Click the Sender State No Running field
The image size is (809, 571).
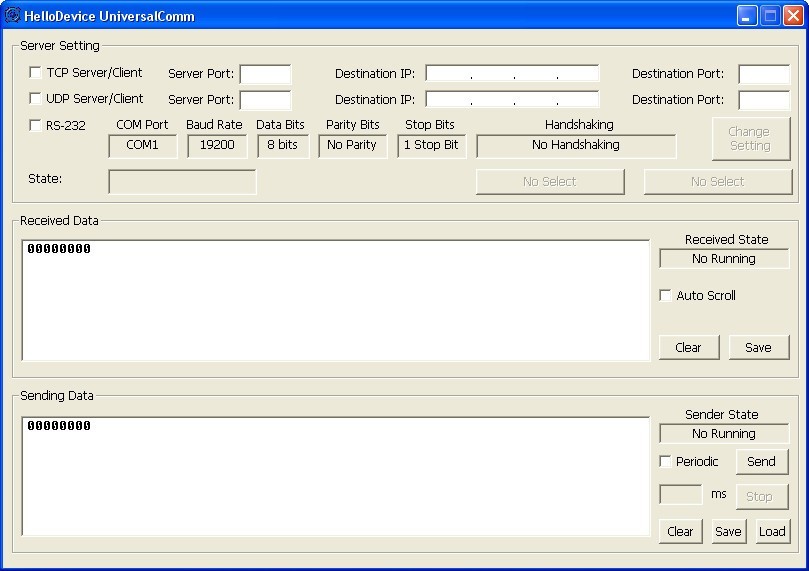724,433
